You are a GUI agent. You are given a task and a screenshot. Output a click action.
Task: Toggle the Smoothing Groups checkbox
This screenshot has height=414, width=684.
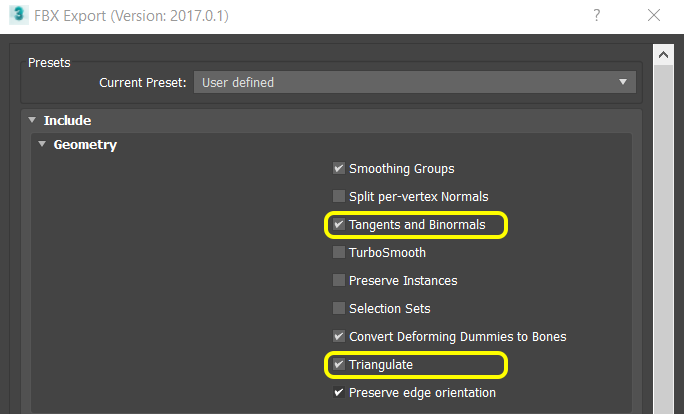tap(339, 169)
